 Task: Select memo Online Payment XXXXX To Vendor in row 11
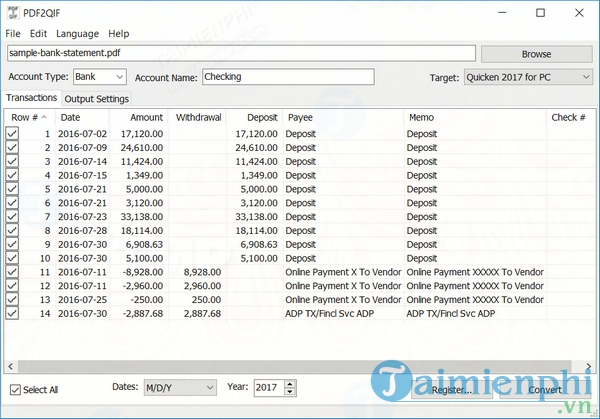475,272
